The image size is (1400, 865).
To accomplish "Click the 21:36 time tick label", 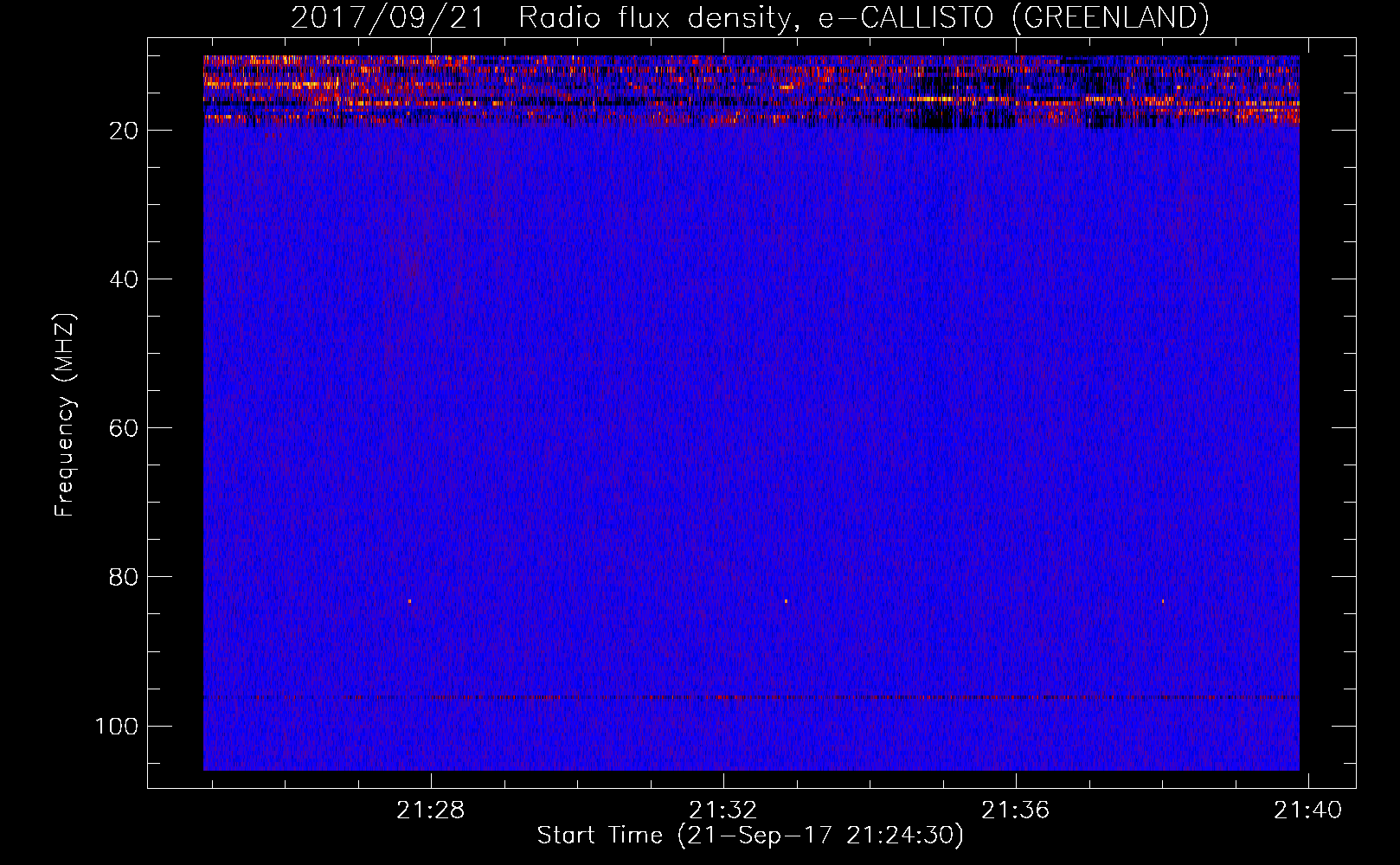I will click(x=1015, y=810).
